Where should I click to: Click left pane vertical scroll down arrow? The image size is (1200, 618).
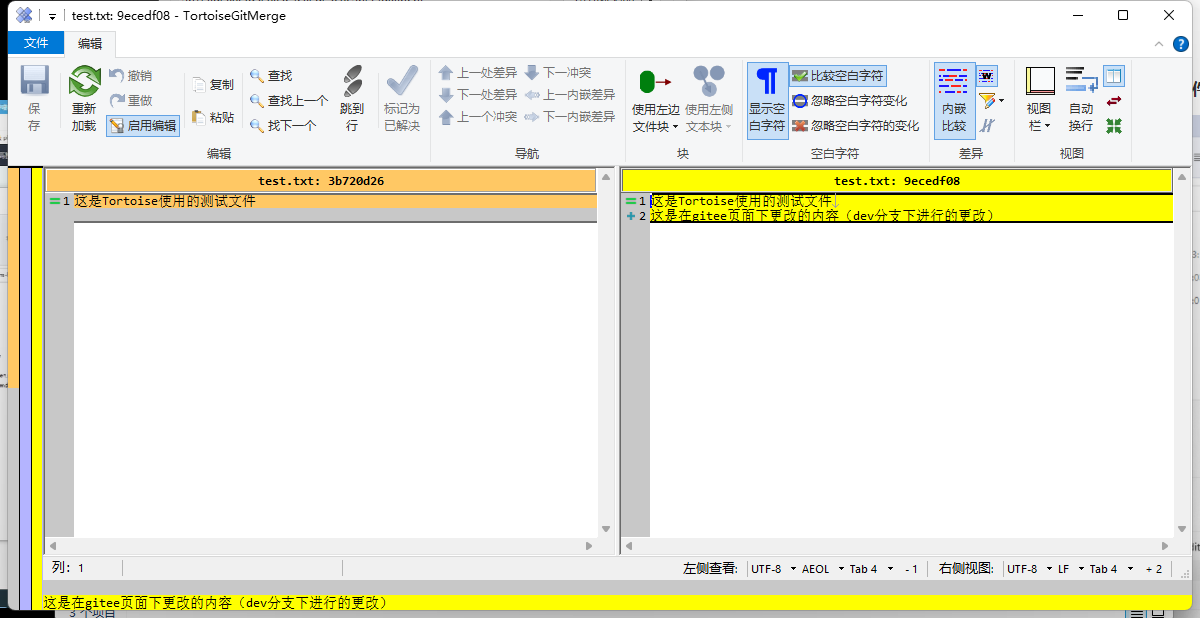click(x=605, y=529)
